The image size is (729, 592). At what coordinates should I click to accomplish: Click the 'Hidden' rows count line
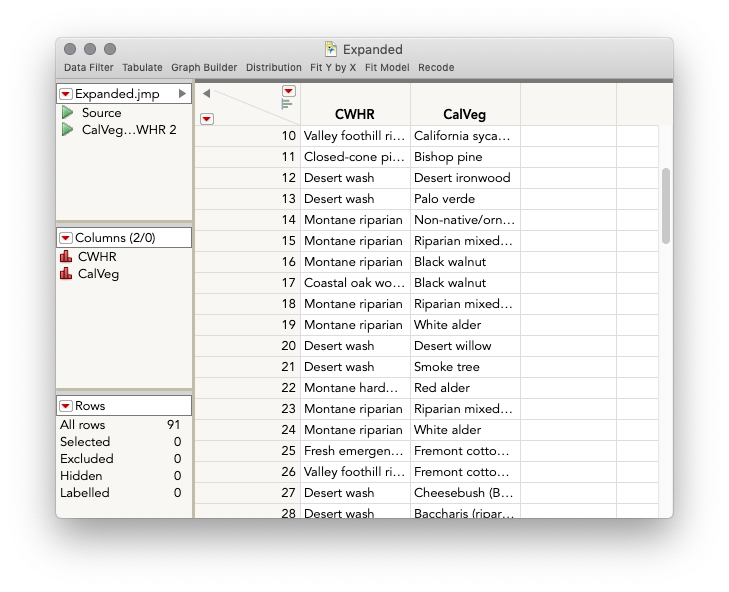[120, 476]
